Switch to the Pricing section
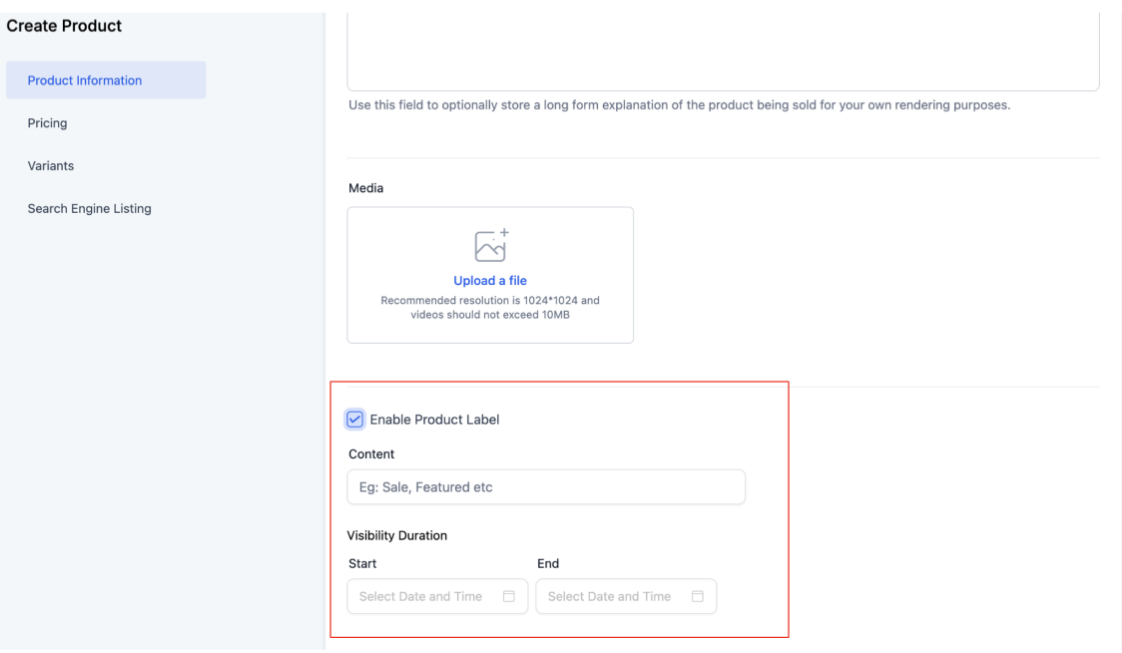The image size is (1122, 653). click(x=48, y=123)
